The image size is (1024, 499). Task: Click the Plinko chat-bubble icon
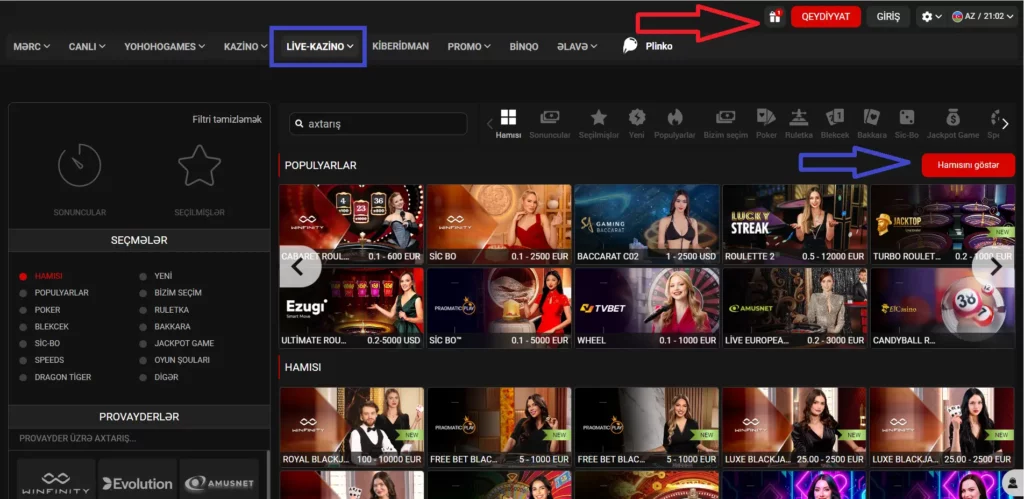(630, 46)
